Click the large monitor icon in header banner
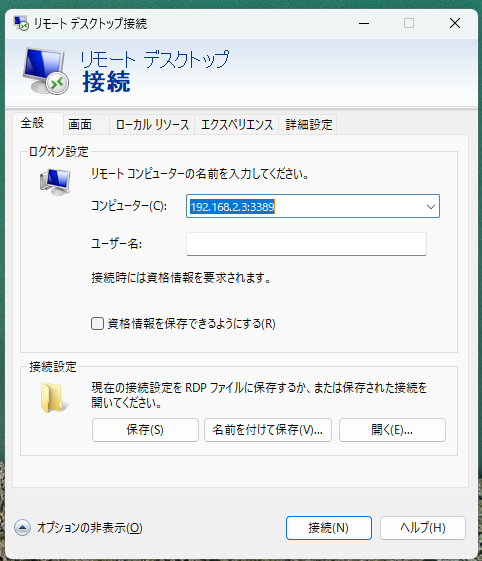 pyautogui.click(x=45, y=71)
